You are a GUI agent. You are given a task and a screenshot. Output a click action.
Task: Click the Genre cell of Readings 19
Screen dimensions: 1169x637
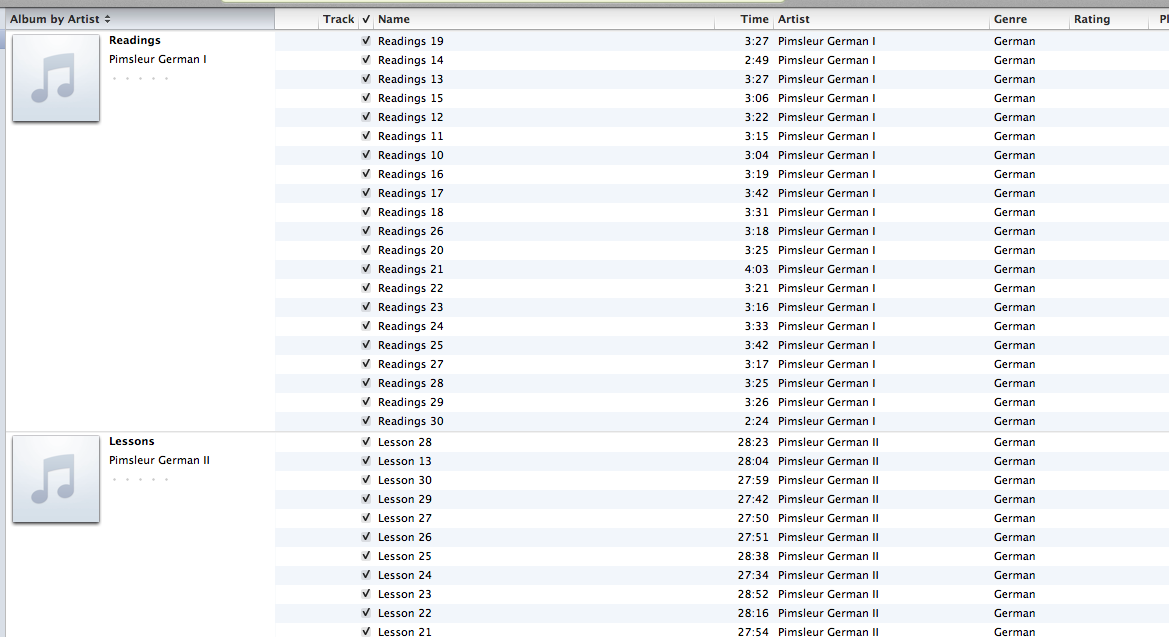[x=1014, y=41]
